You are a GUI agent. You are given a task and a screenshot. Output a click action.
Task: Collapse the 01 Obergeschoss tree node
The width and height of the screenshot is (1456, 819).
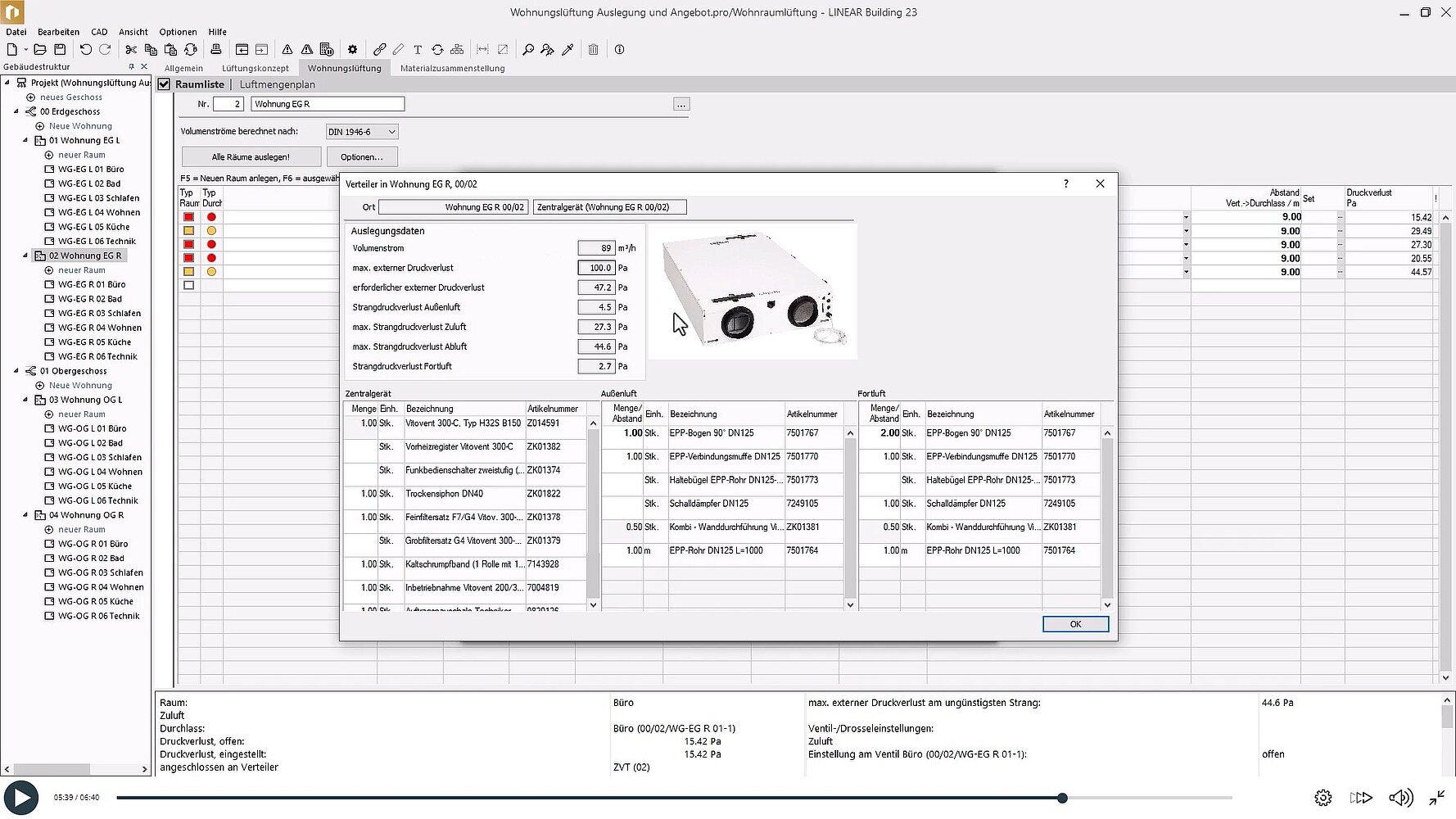click(x=16, y=371)
